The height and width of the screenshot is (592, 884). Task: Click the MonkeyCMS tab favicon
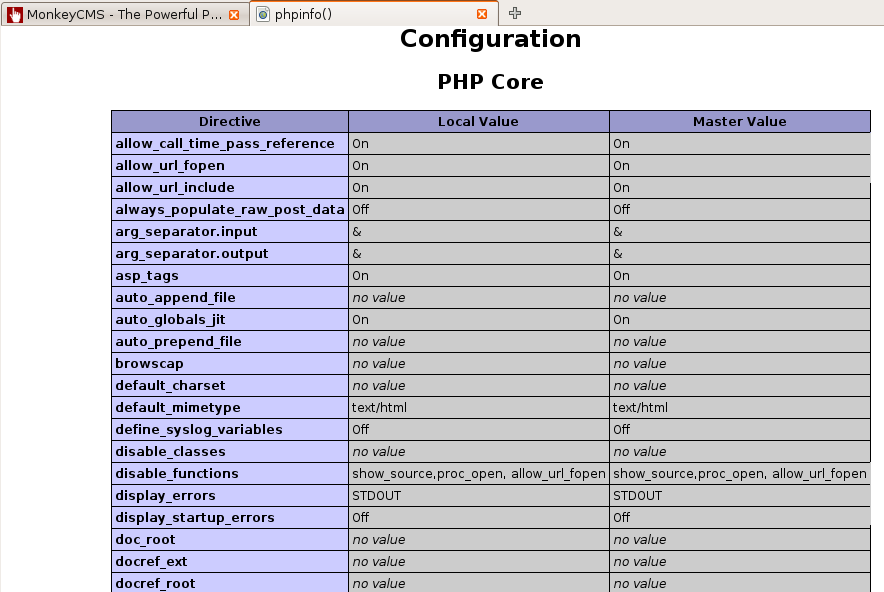[x=15, y=14]
